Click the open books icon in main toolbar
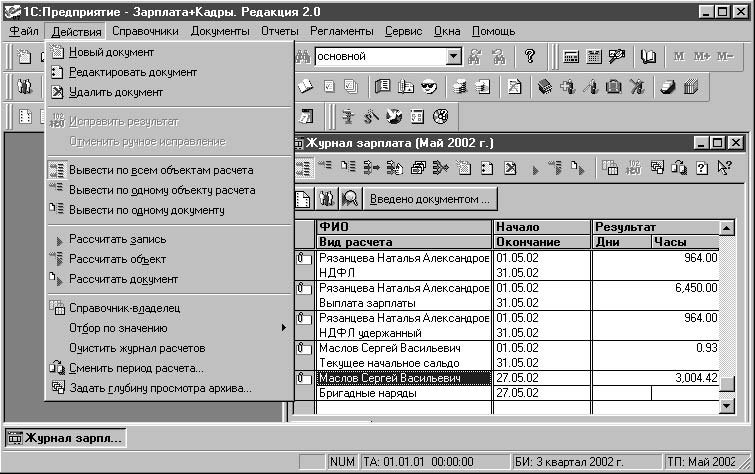755x474 pixels. (x=648, y=57)
